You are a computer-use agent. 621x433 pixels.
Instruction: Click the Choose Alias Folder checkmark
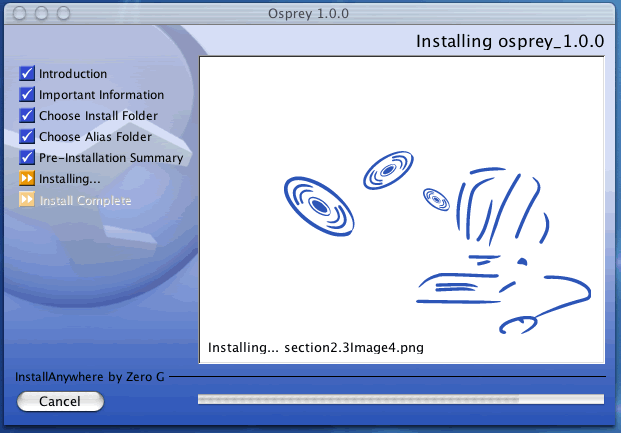point(27,137)
